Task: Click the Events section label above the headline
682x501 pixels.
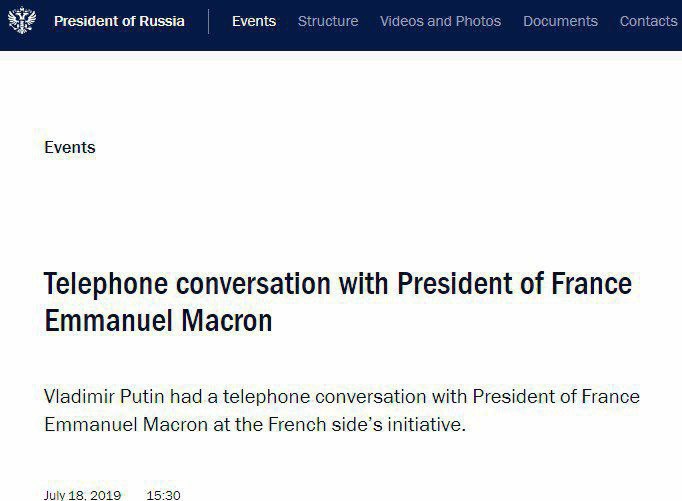Action: (70, 147)
